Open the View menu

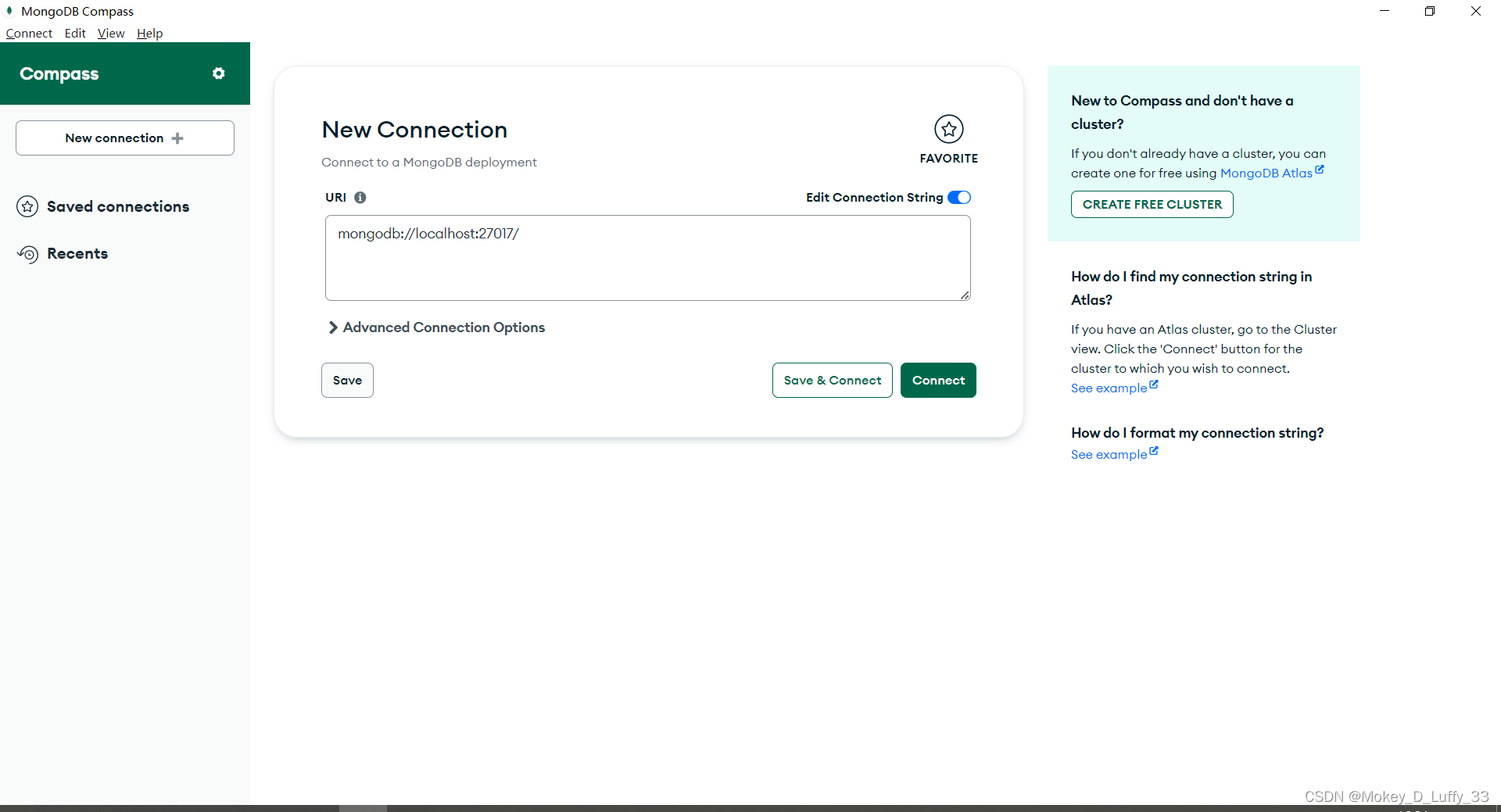[111, 33]
